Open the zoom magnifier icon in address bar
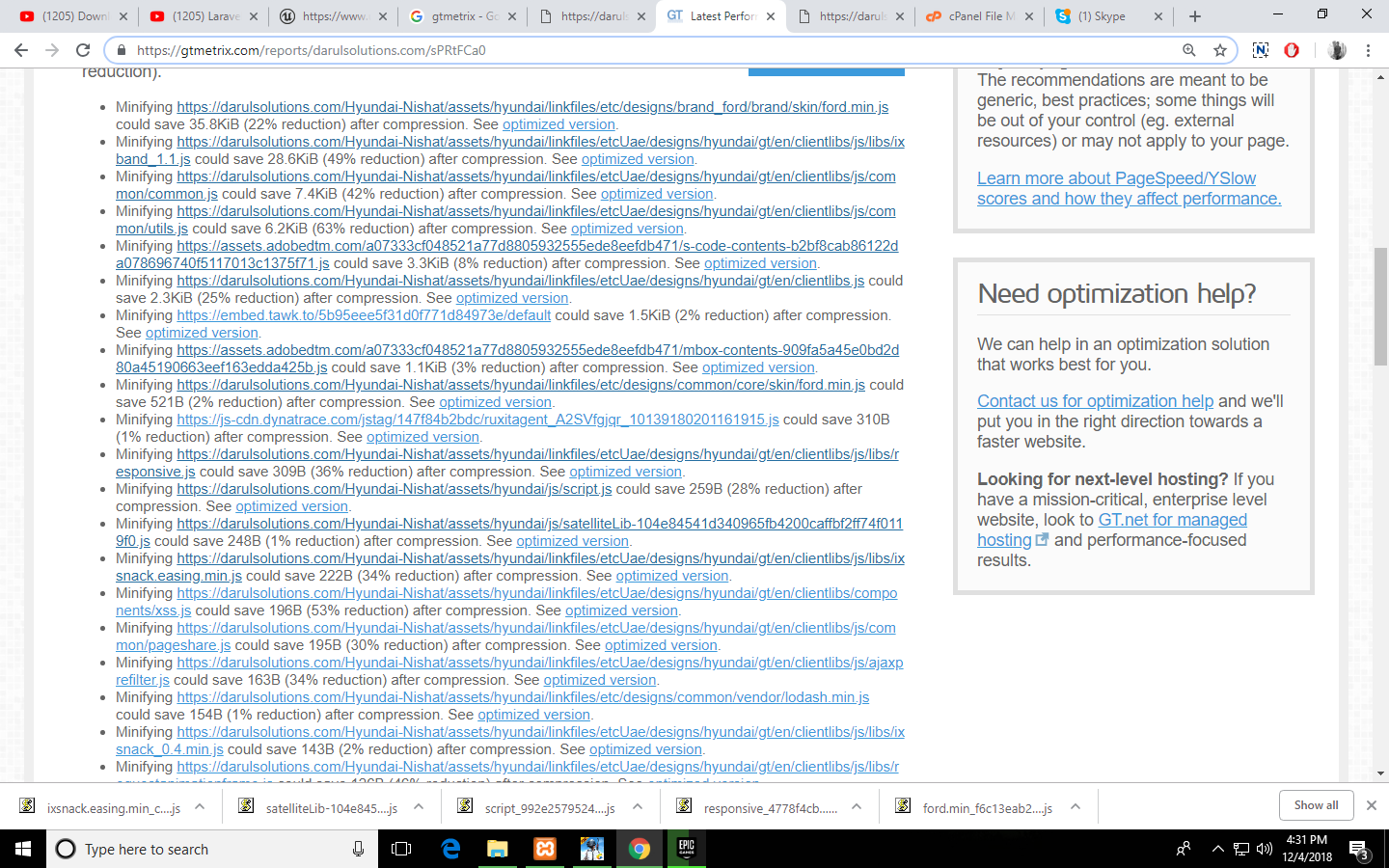1389x868 pixels. (x=1189, y=50)
